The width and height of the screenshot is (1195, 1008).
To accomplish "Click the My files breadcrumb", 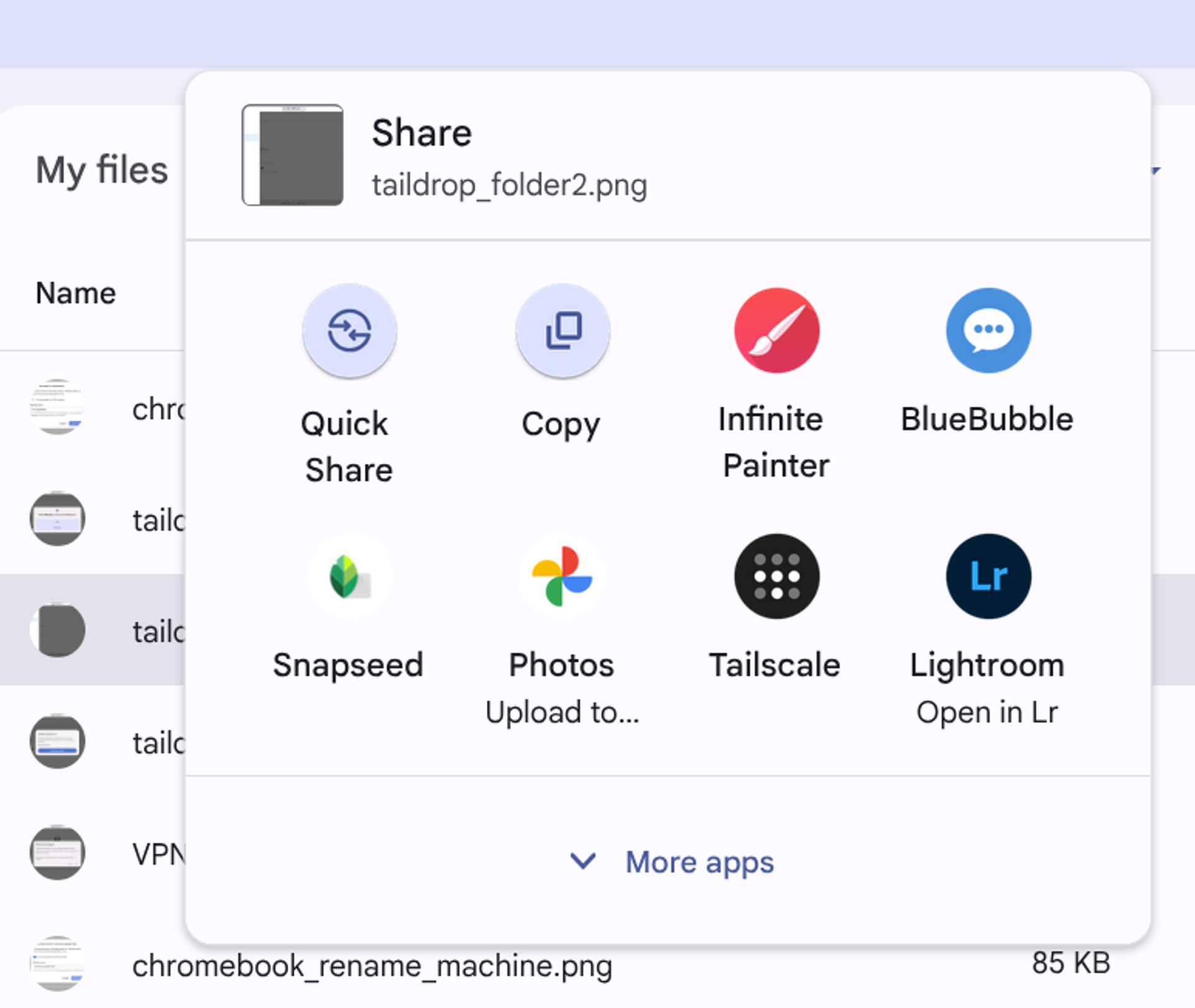I will [x=102, y=170].
